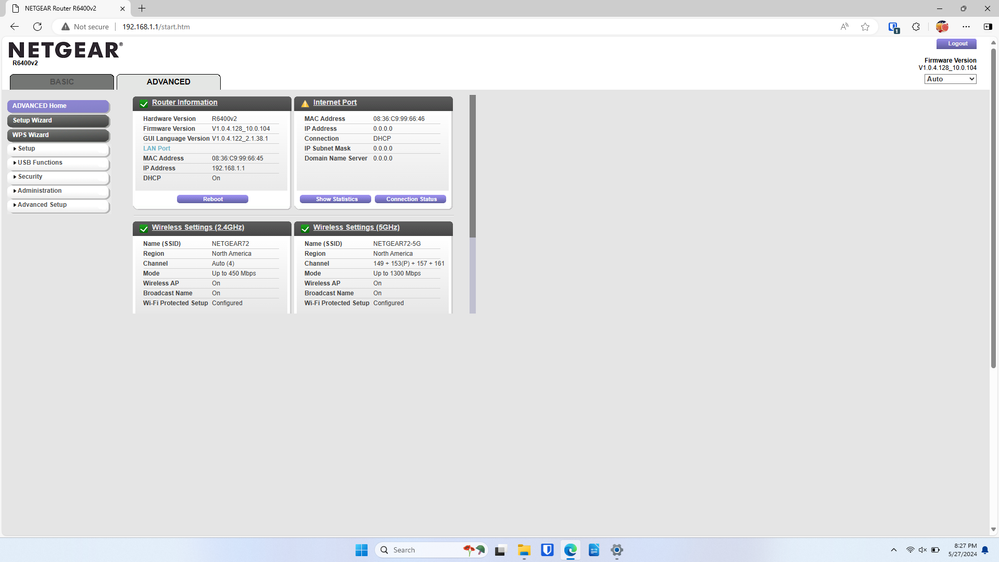This screenshot has height=562, width=999.
Task: Open the Router Information link
Action: click(184, 103)
